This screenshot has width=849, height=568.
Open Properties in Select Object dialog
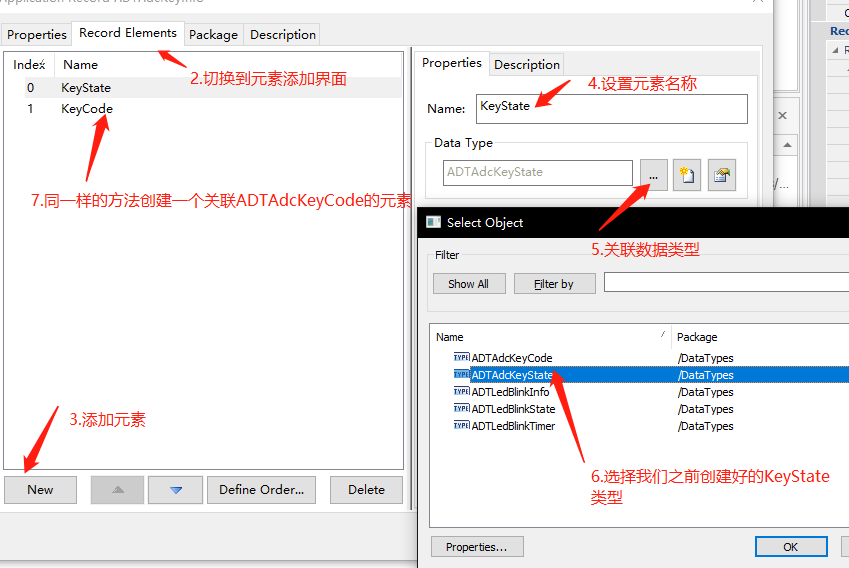[x=477, y=547]
